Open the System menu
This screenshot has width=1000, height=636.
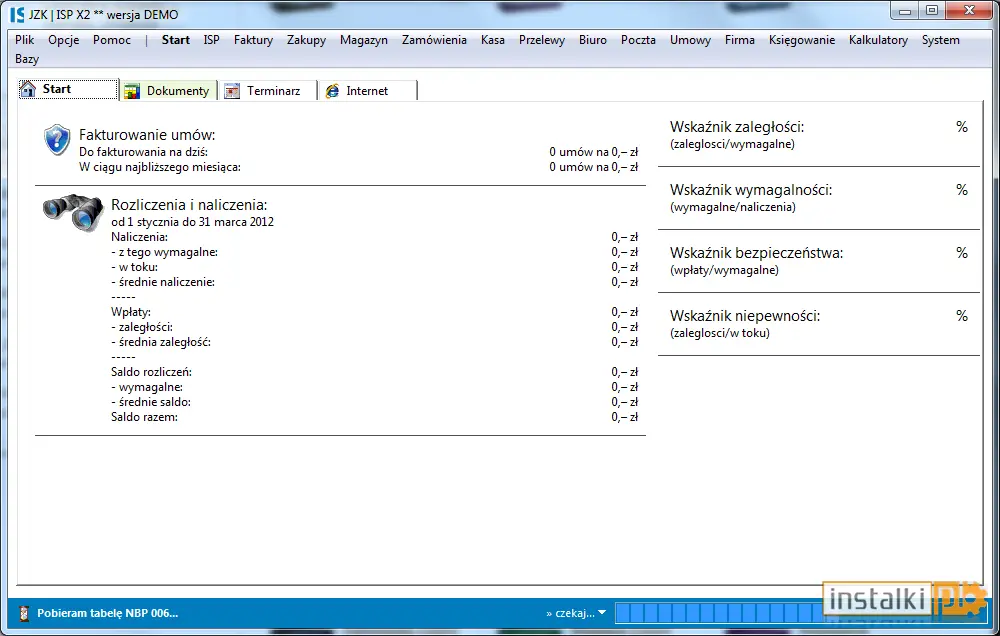(941, 40)
